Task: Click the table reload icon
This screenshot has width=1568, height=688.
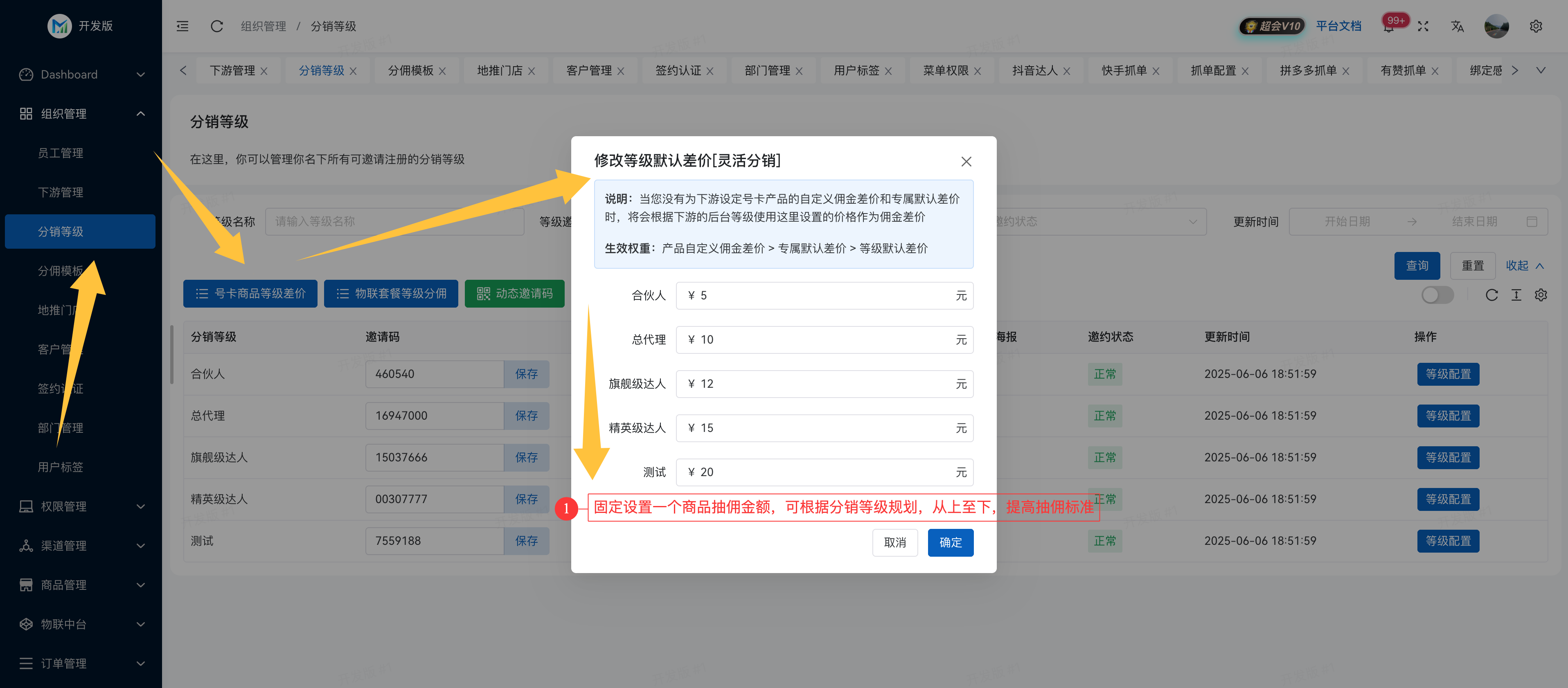Action: point(1491,295)
